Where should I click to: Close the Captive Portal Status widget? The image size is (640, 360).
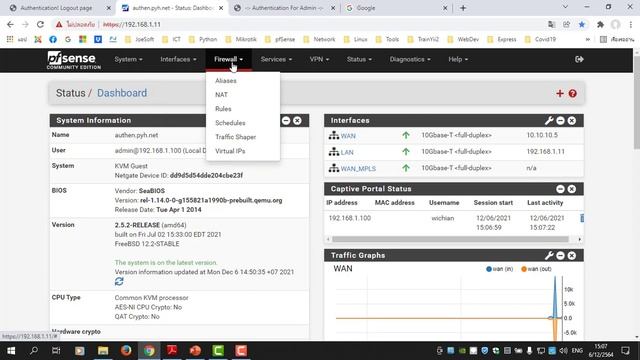pyautogui.click(x=572, y=189)
